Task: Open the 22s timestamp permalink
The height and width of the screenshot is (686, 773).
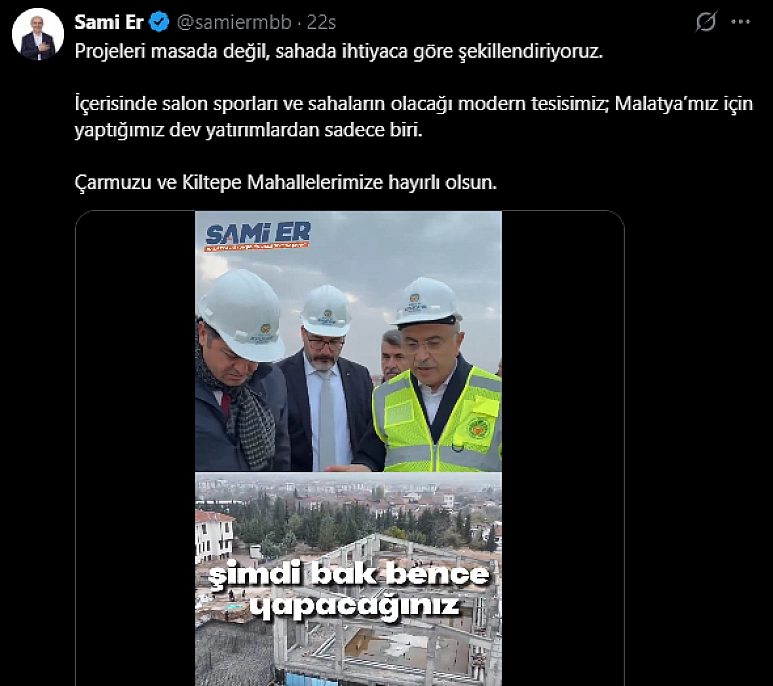Action: tap(321, 22)
